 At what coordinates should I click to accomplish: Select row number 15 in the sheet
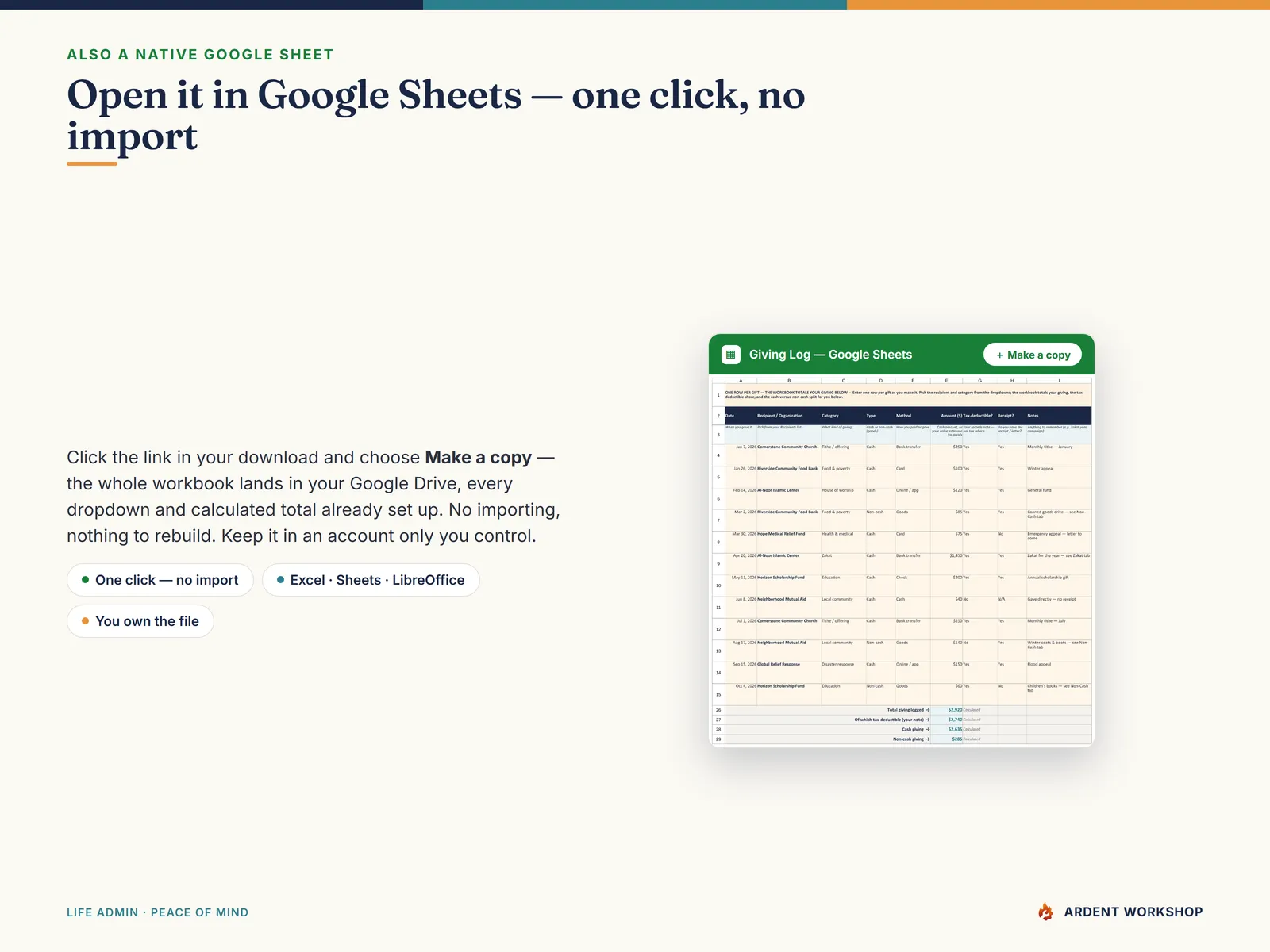click(718, 694)
